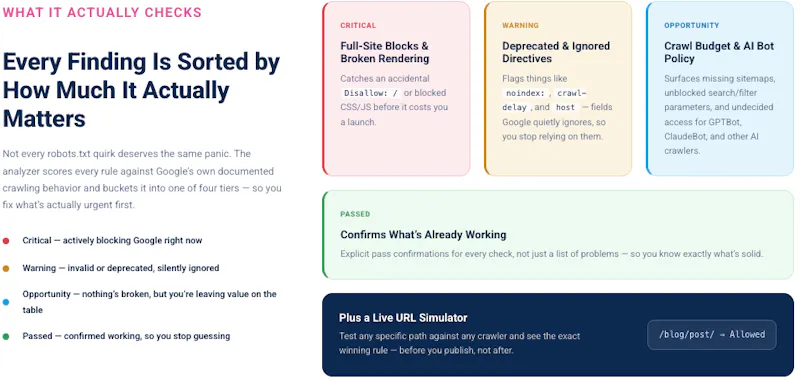Open the Crawl Budget & AI Bot Policy card
This screenshot has width=800, height=381.
click(x=720, y=89)
